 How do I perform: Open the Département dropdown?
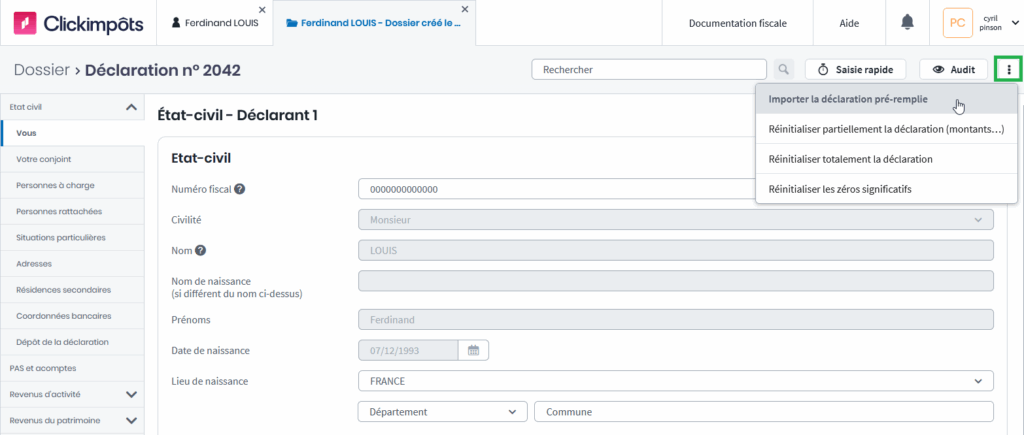442,412
